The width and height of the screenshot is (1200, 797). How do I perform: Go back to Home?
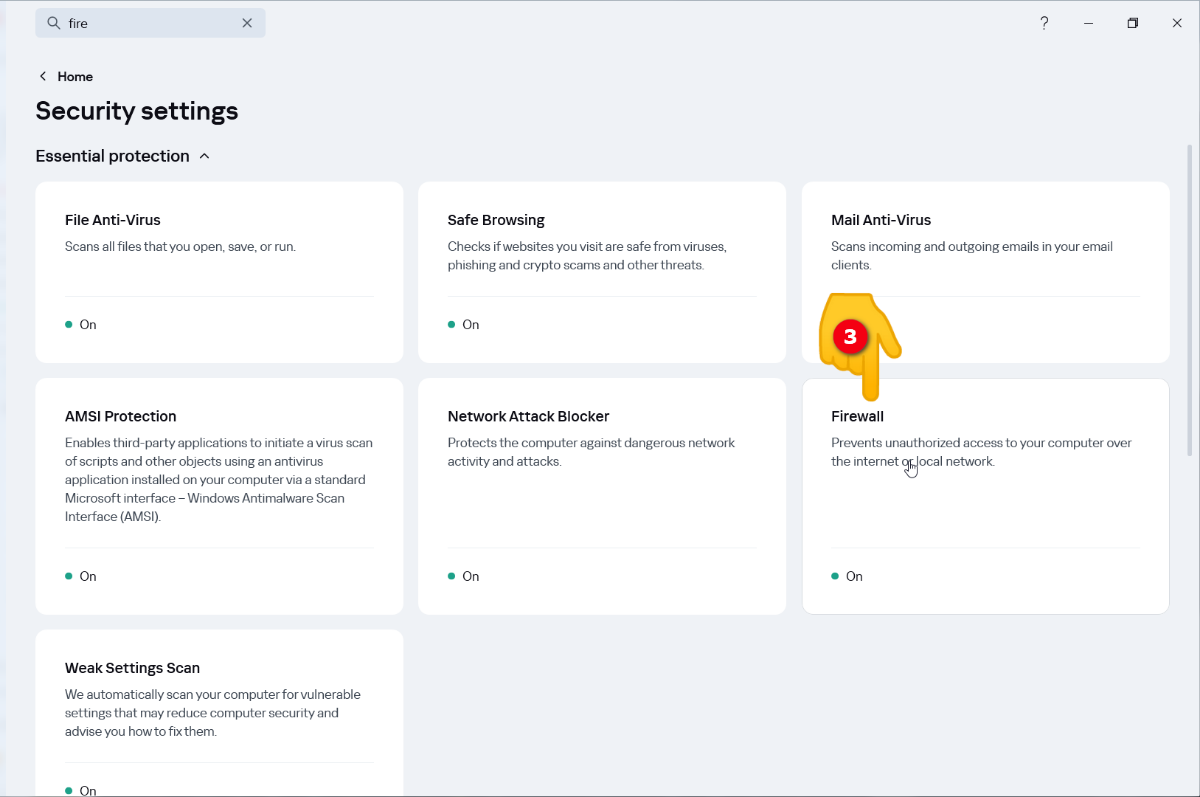[x=75, y=76]
